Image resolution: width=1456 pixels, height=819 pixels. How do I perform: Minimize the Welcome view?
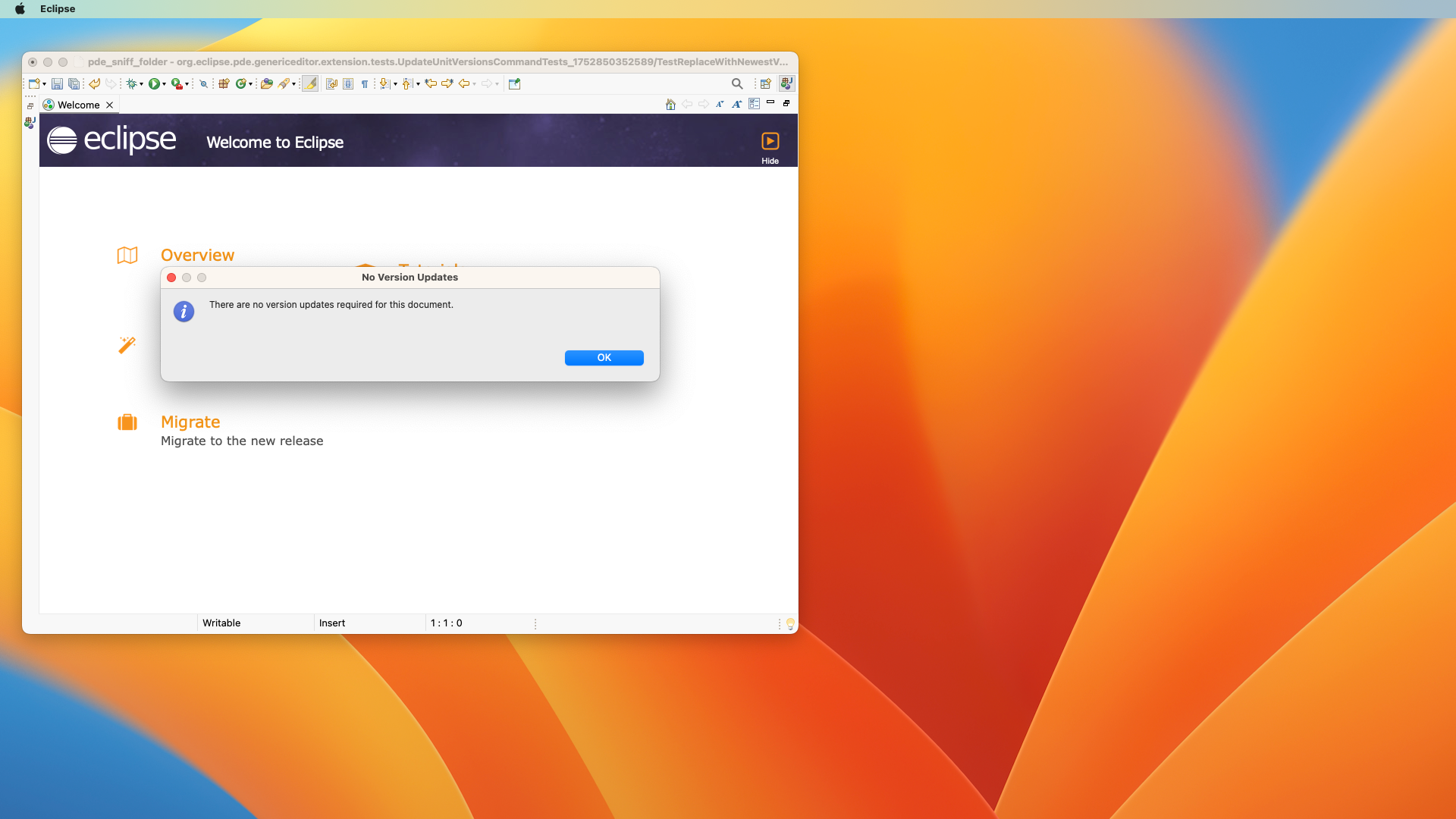coord(770,102)
